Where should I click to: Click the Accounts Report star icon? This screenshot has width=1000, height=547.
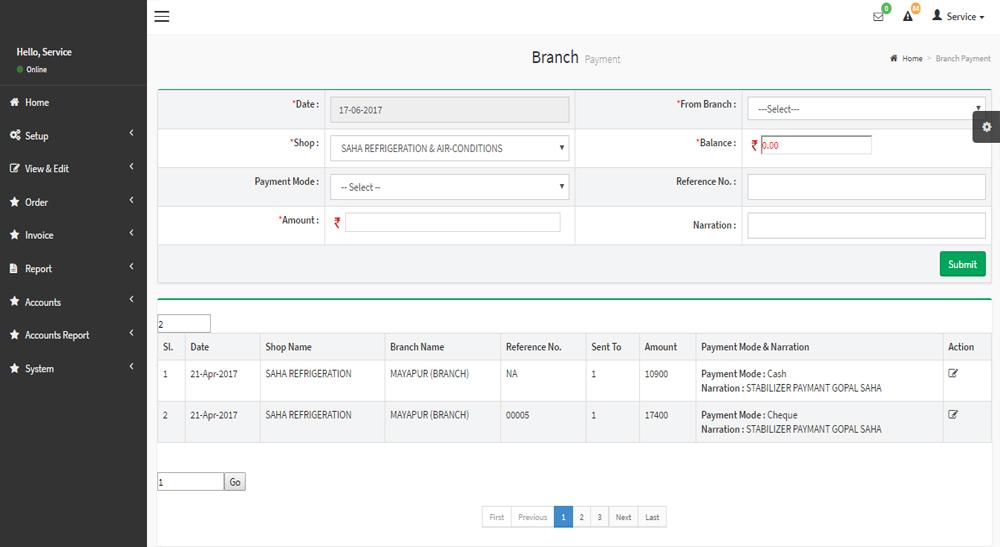(x=14, y=335)
